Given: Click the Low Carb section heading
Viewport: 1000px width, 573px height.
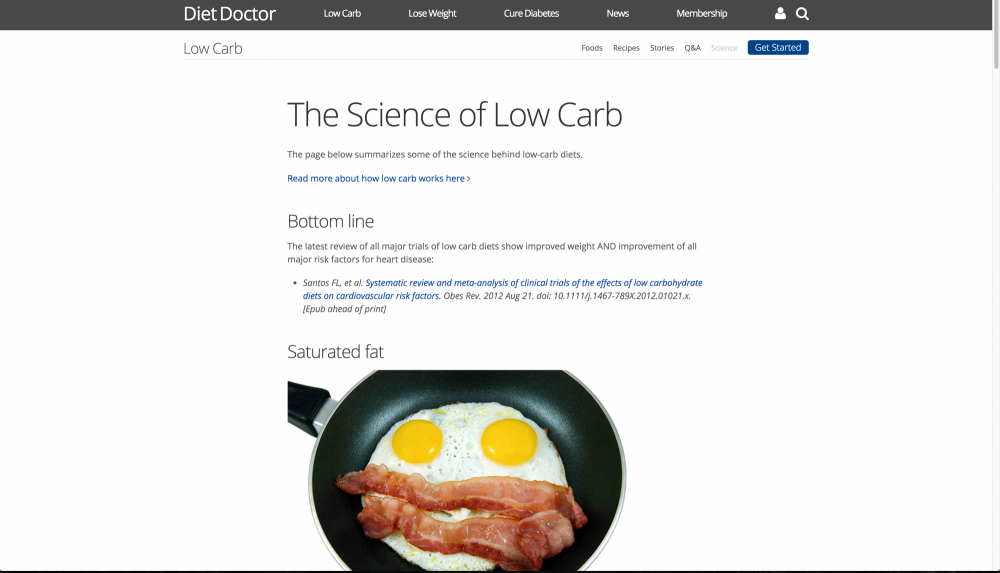Looking at the screenshot, I should point(213,48).
